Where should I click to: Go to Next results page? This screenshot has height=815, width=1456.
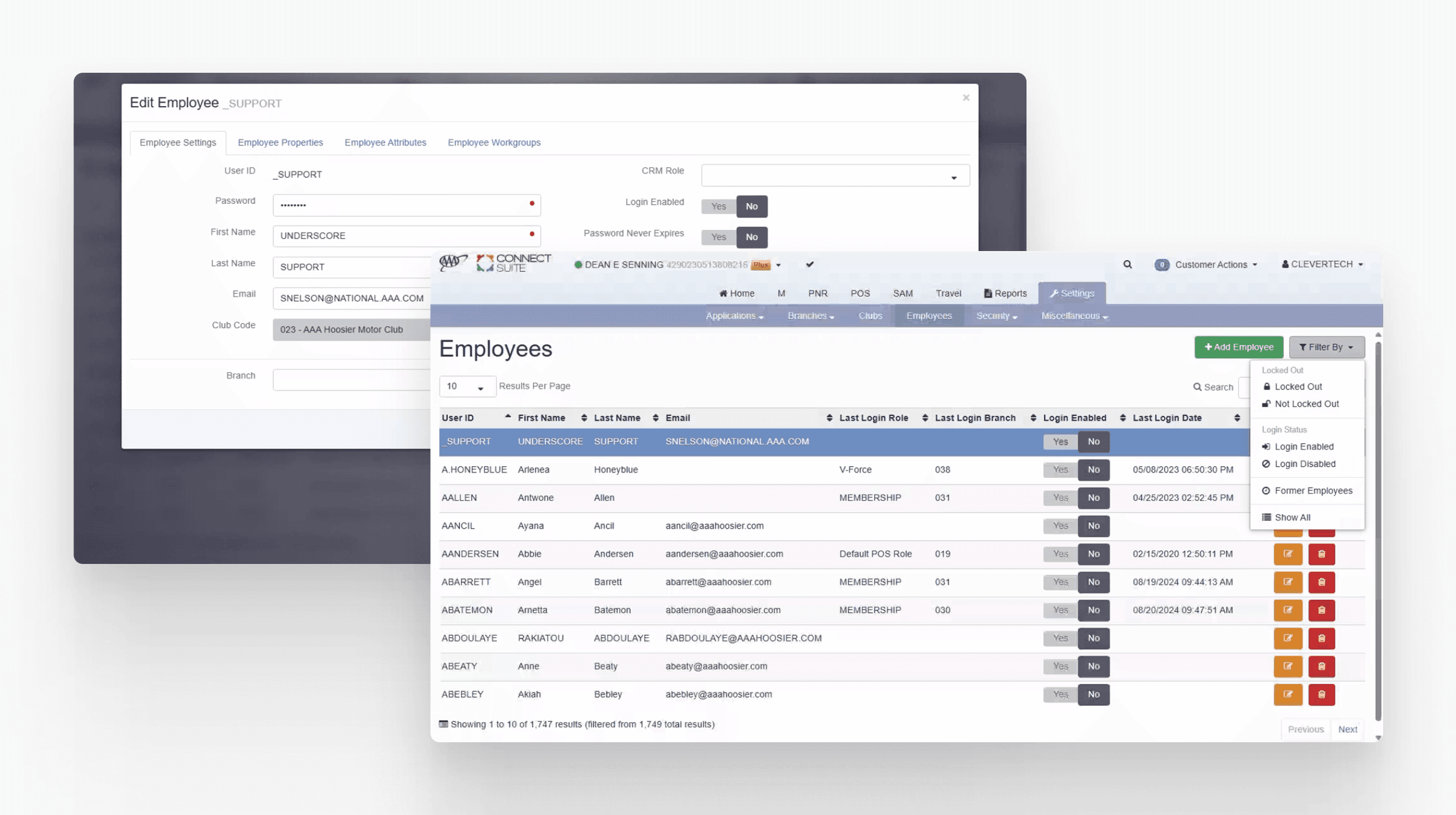[x=1347, y=729]
